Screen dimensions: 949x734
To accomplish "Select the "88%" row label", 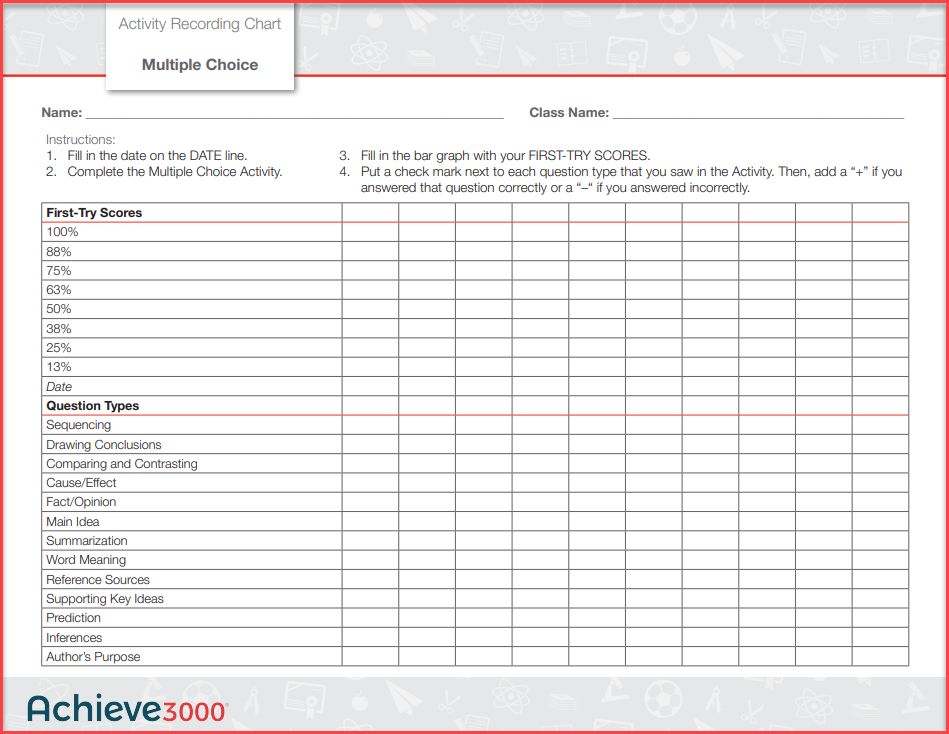I will (59, 252).
